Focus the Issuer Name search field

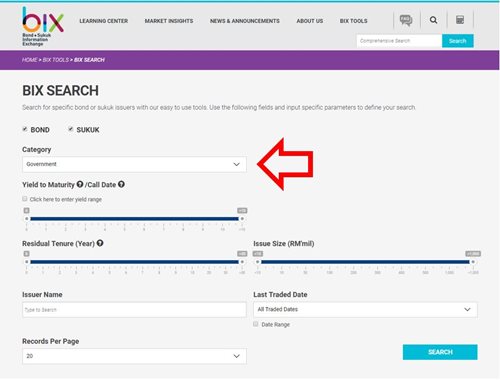(x=134, y=310)
